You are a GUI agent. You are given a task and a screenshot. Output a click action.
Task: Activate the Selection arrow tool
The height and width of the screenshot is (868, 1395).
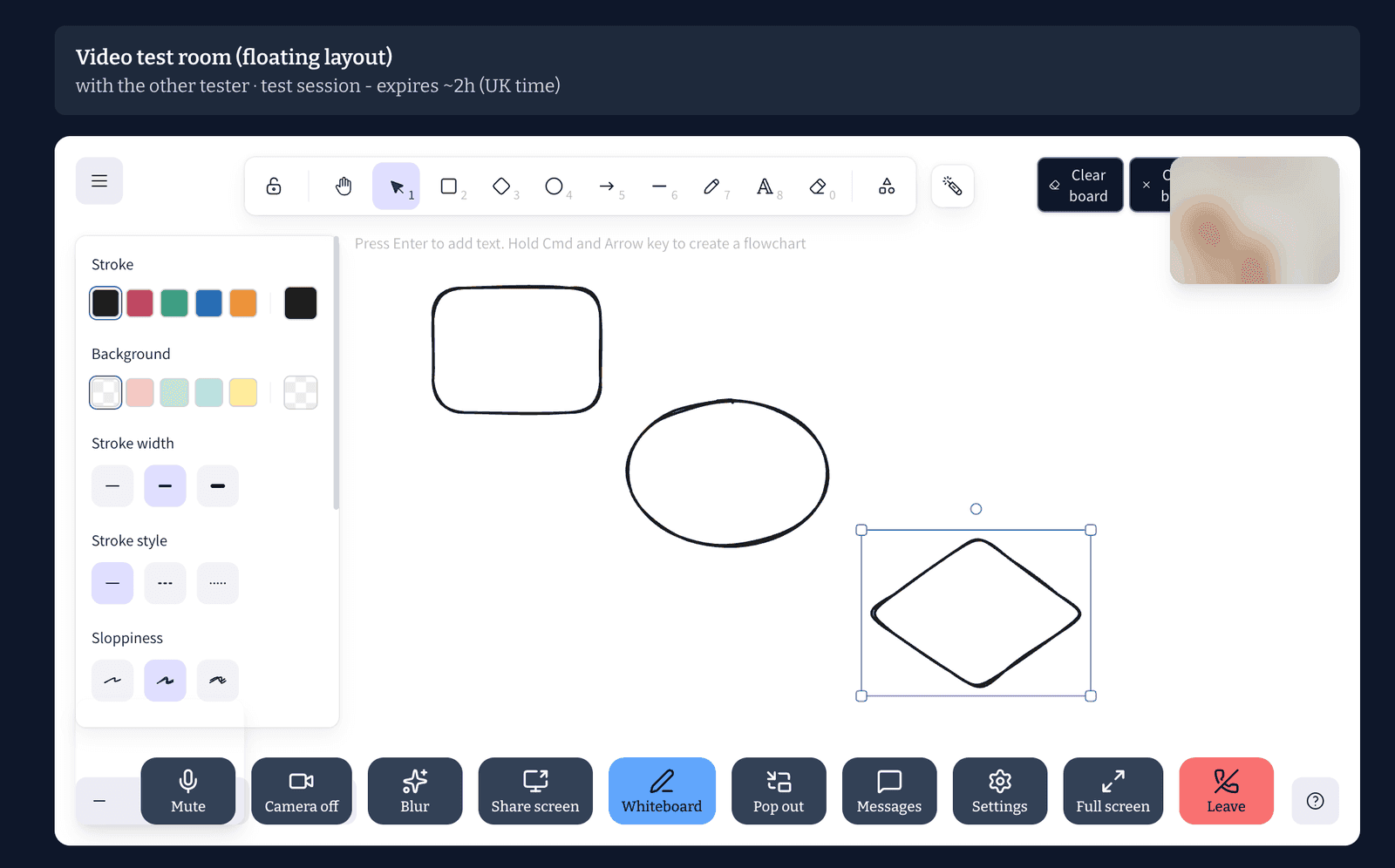[x=397, y=186]
